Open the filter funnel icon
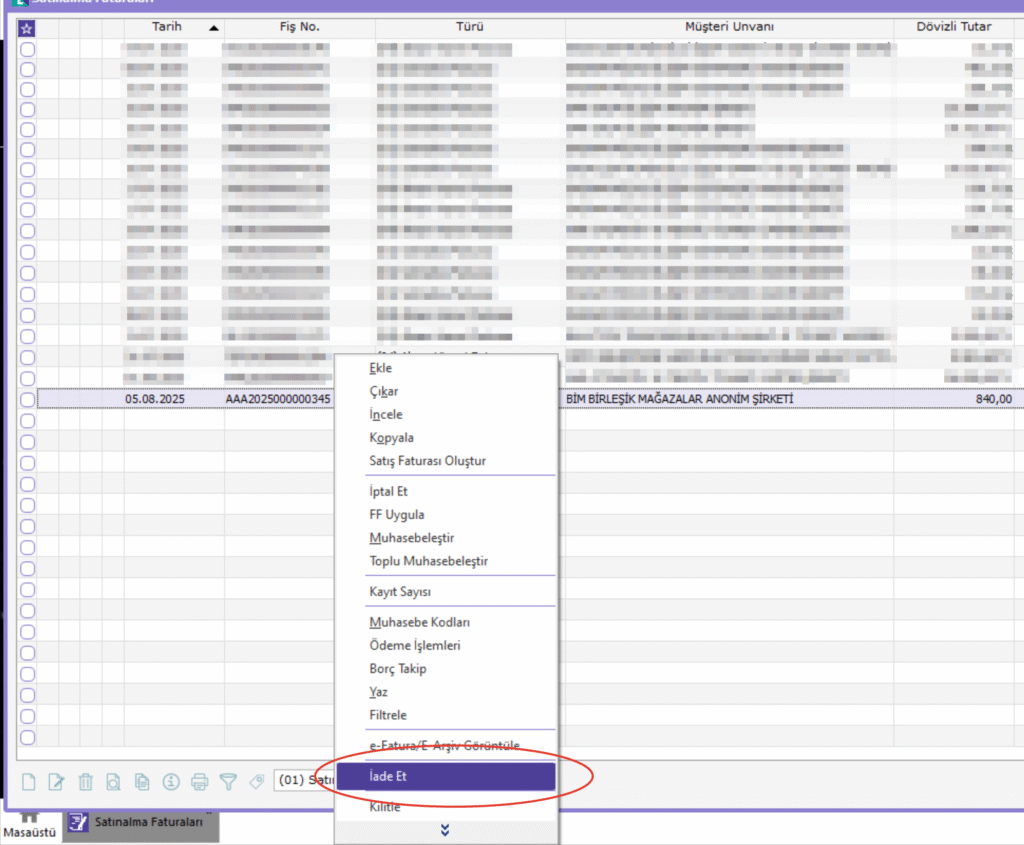1024x845 pixels. [x=228, y=781]
